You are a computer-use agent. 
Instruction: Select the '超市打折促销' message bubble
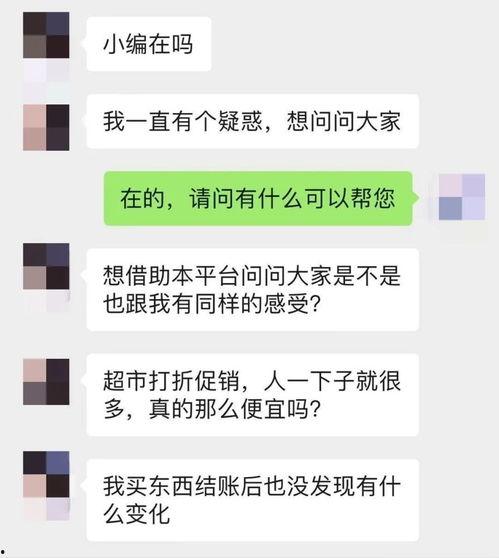point(253,395)
